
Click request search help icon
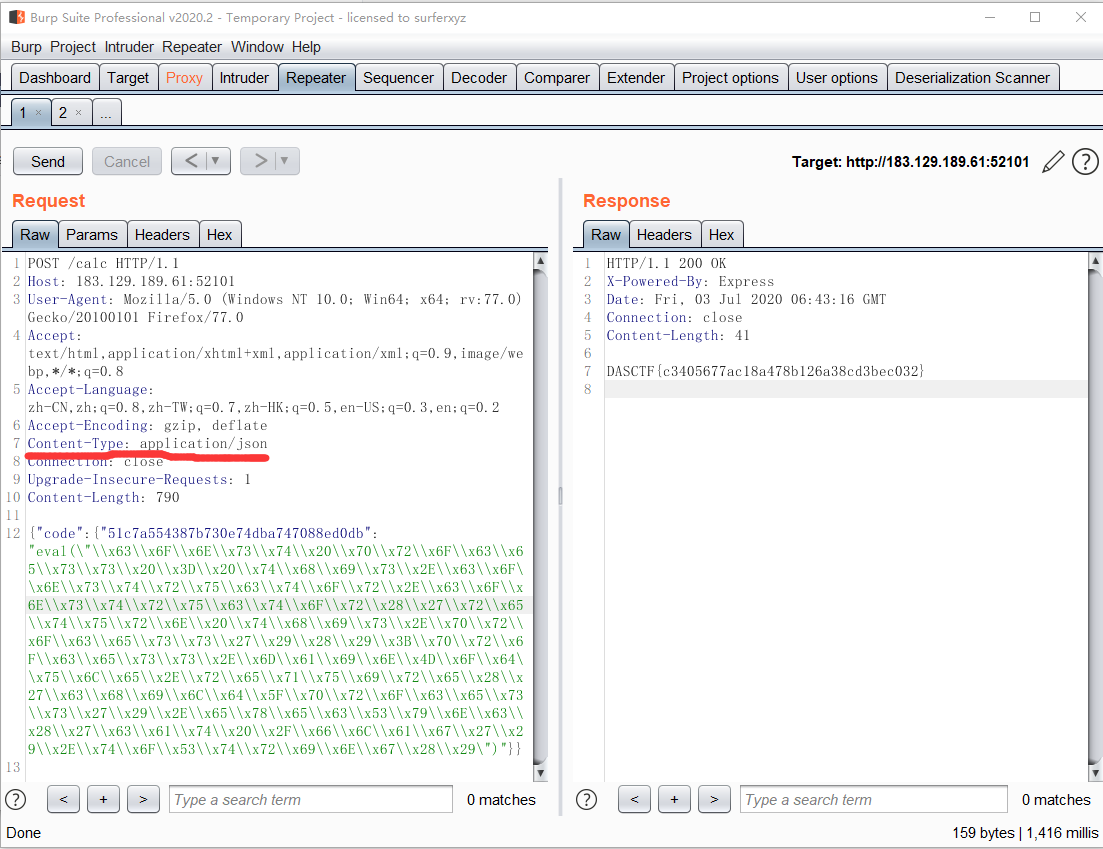pos(16,799)
